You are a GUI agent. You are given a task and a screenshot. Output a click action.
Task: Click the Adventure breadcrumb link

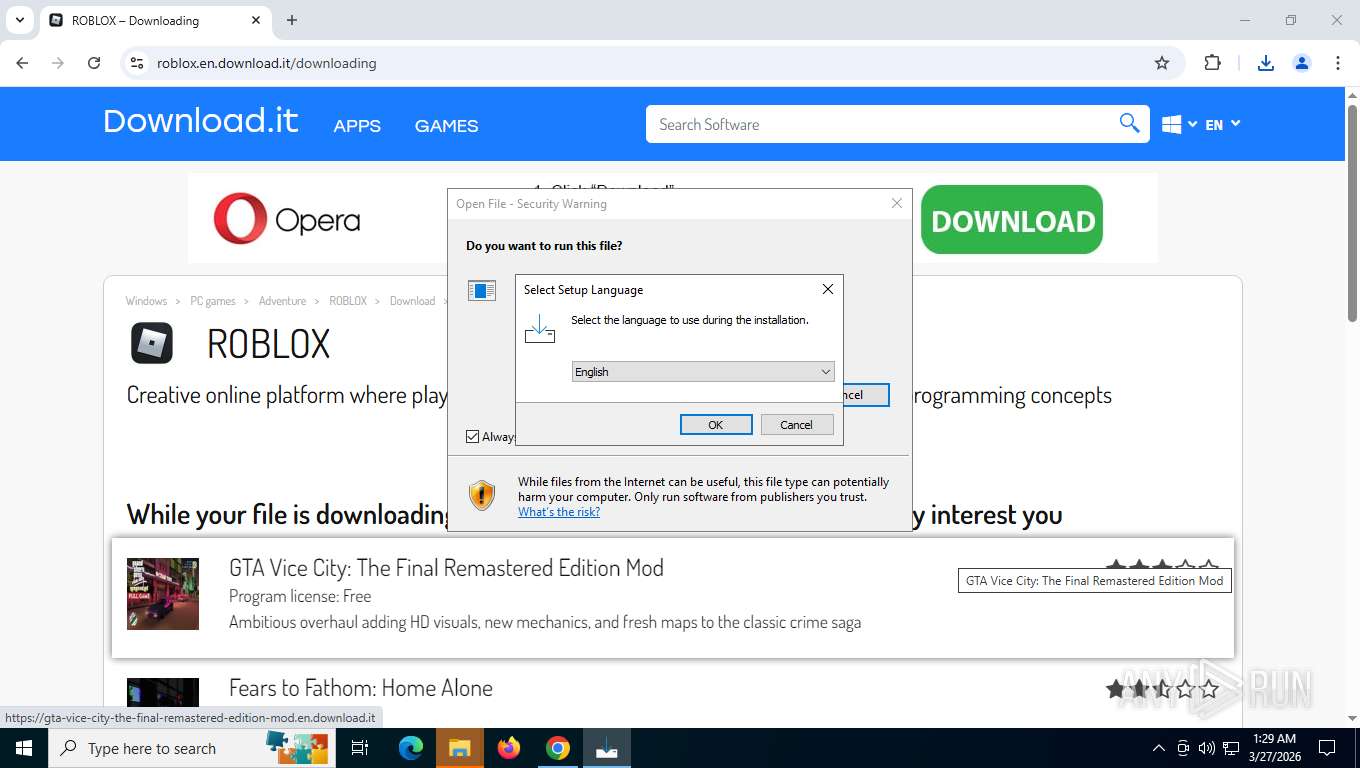point(282,301)
